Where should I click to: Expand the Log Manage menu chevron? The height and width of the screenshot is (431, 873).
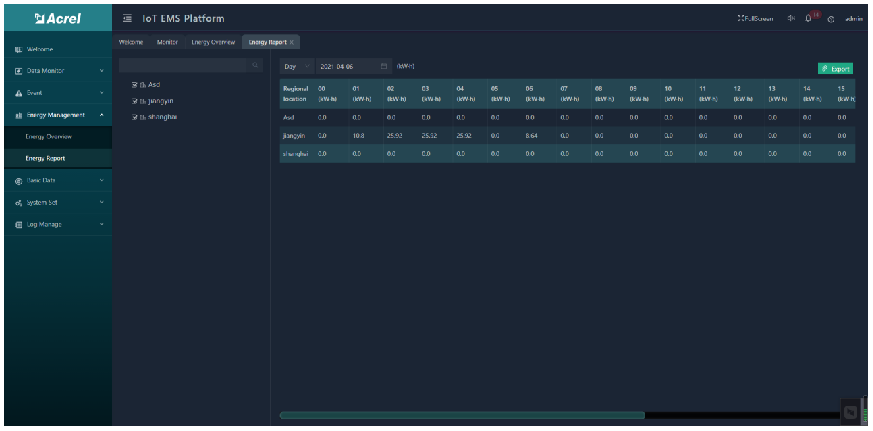(101, 224)
